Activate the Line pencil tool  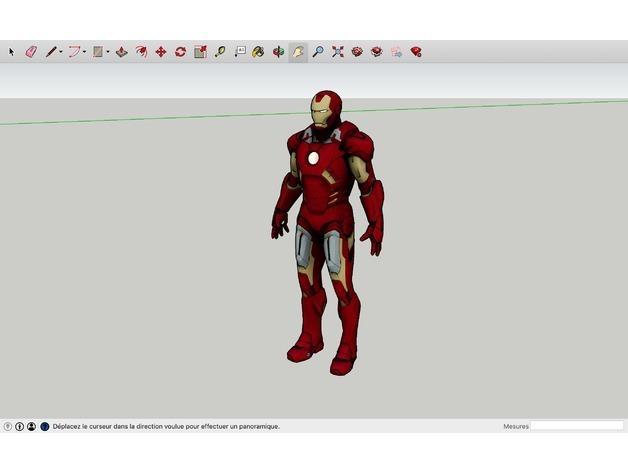coord(50,51)
